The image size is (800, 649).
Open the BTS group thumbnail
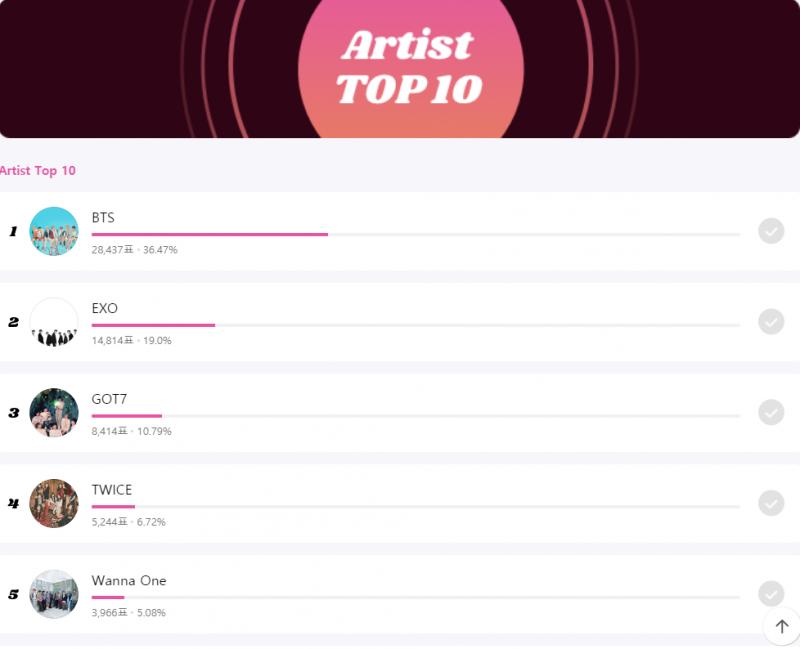tap(54, 231)
